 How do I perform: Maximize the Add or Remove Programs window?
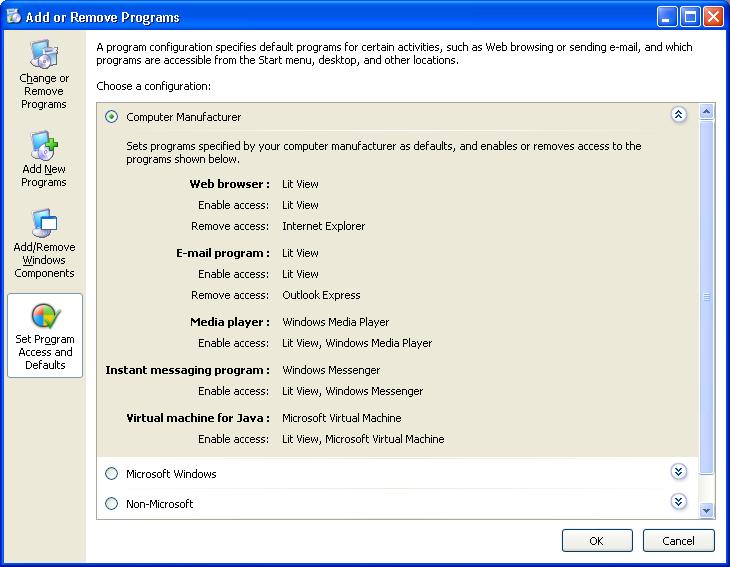[x=690, y=17]
